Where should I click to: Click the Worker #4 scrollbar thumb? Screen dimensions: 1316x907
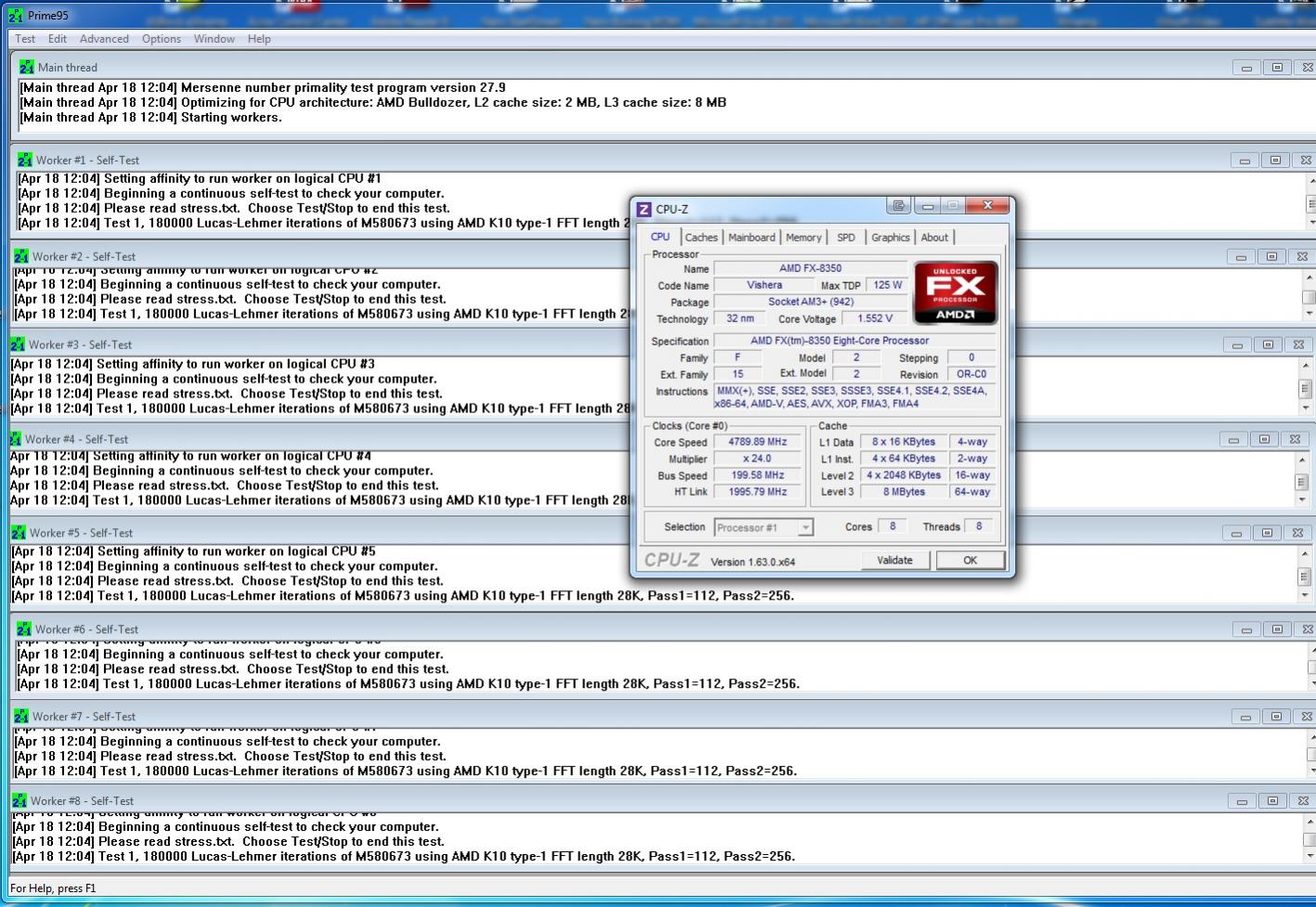point(1301,482)
